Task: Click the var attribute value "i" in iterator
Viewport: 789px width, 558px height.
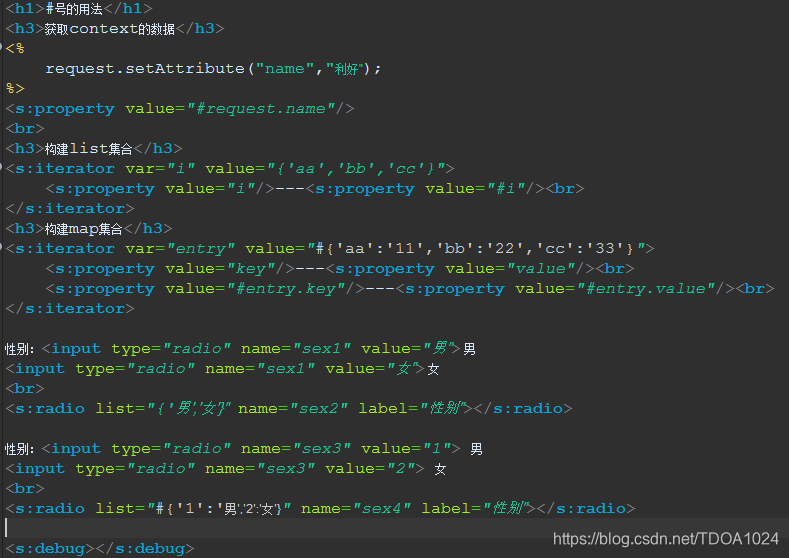Action: 181,169
